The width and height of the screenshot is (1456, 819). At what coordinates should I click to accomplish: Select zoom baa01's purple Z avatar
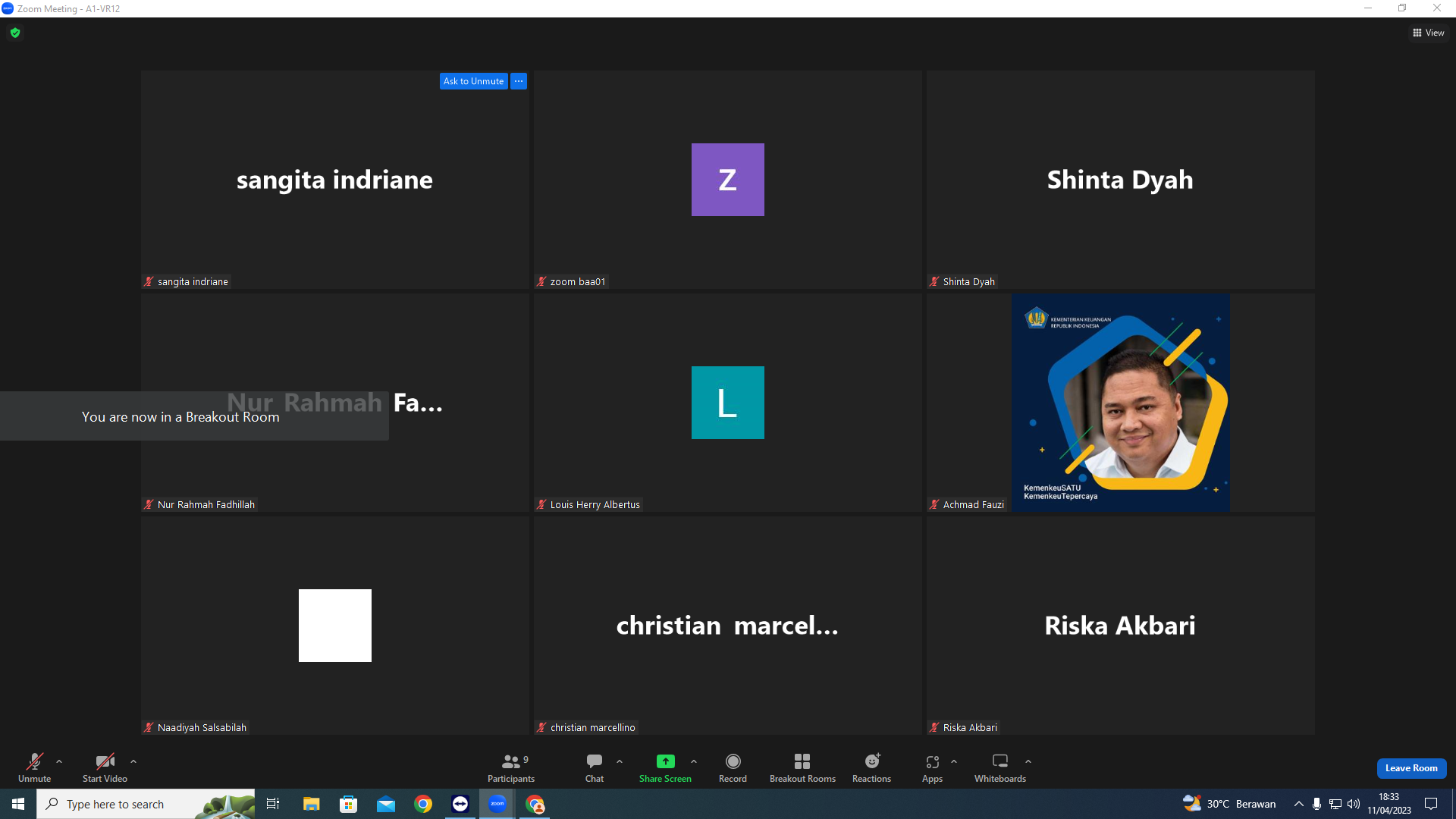coord(728,180)
